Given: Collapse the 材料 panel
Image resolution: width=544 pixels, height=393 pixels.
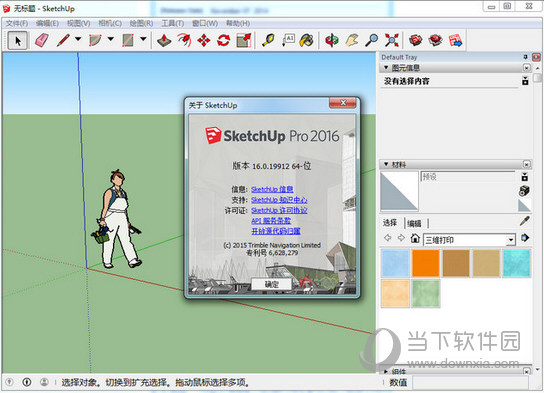Looking at the screenshot, I should (386, 164).
